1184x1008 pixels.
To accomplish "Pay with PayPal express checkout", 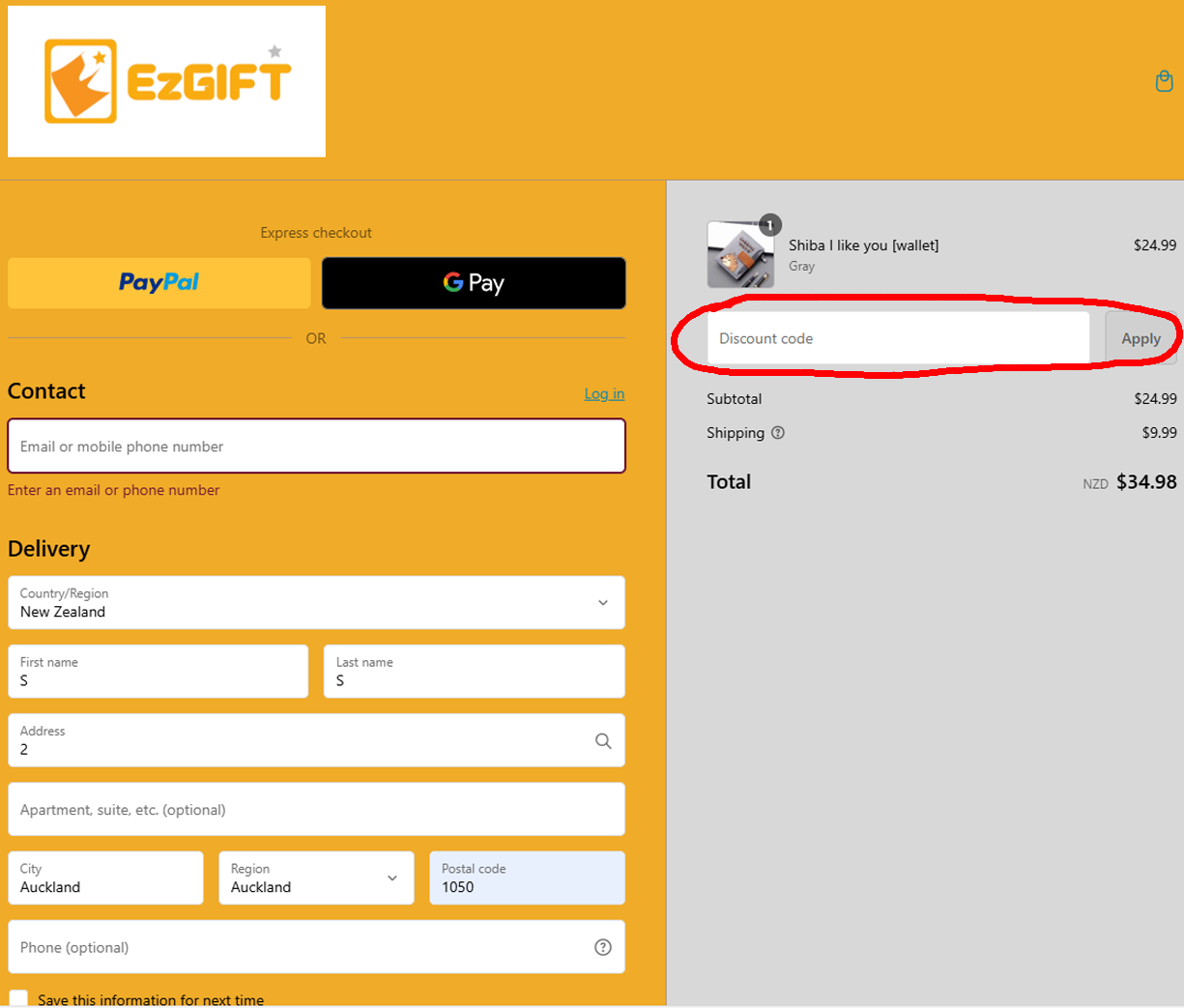I will (x=159, y=283).
